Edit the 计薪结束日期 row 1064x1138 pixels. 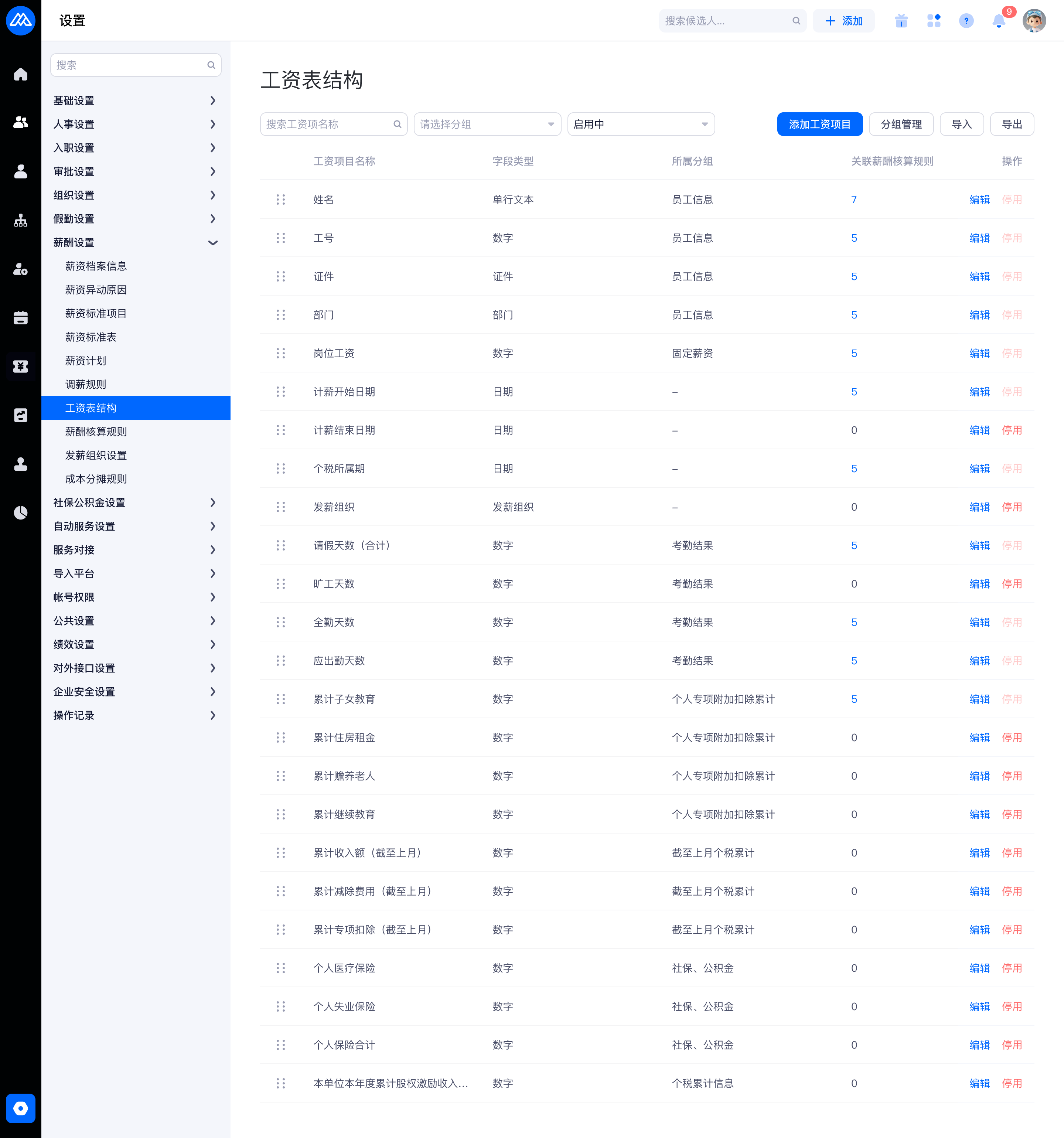(x=979, y=430)
